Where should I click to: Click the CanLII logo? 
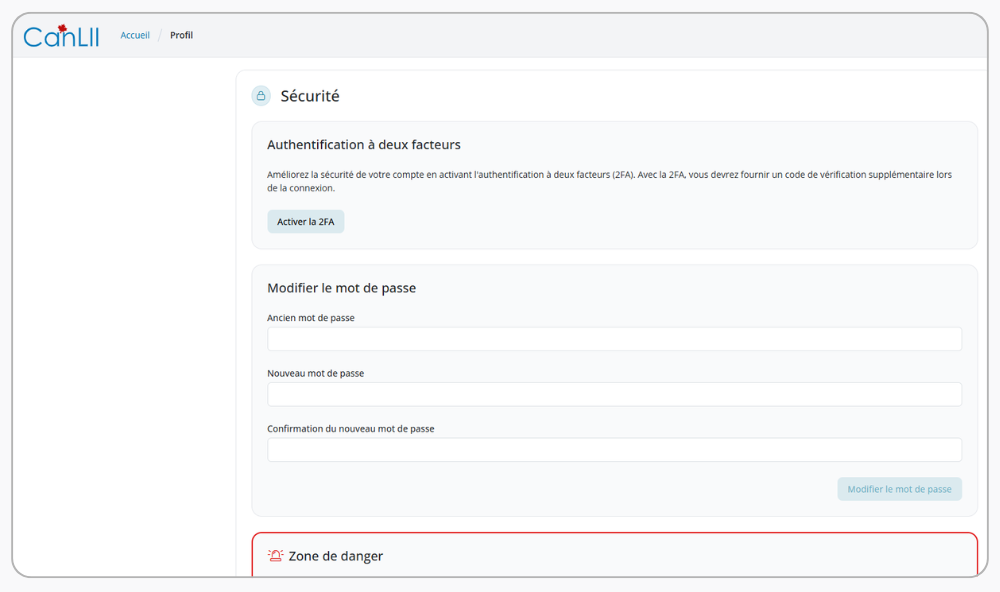(x=61, y=36)
